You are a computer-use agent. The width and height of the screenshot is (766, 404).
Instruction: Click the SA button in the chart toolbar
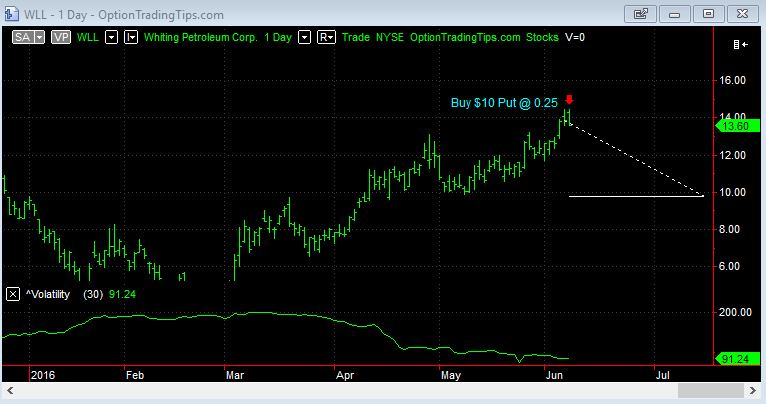[22, 37]
